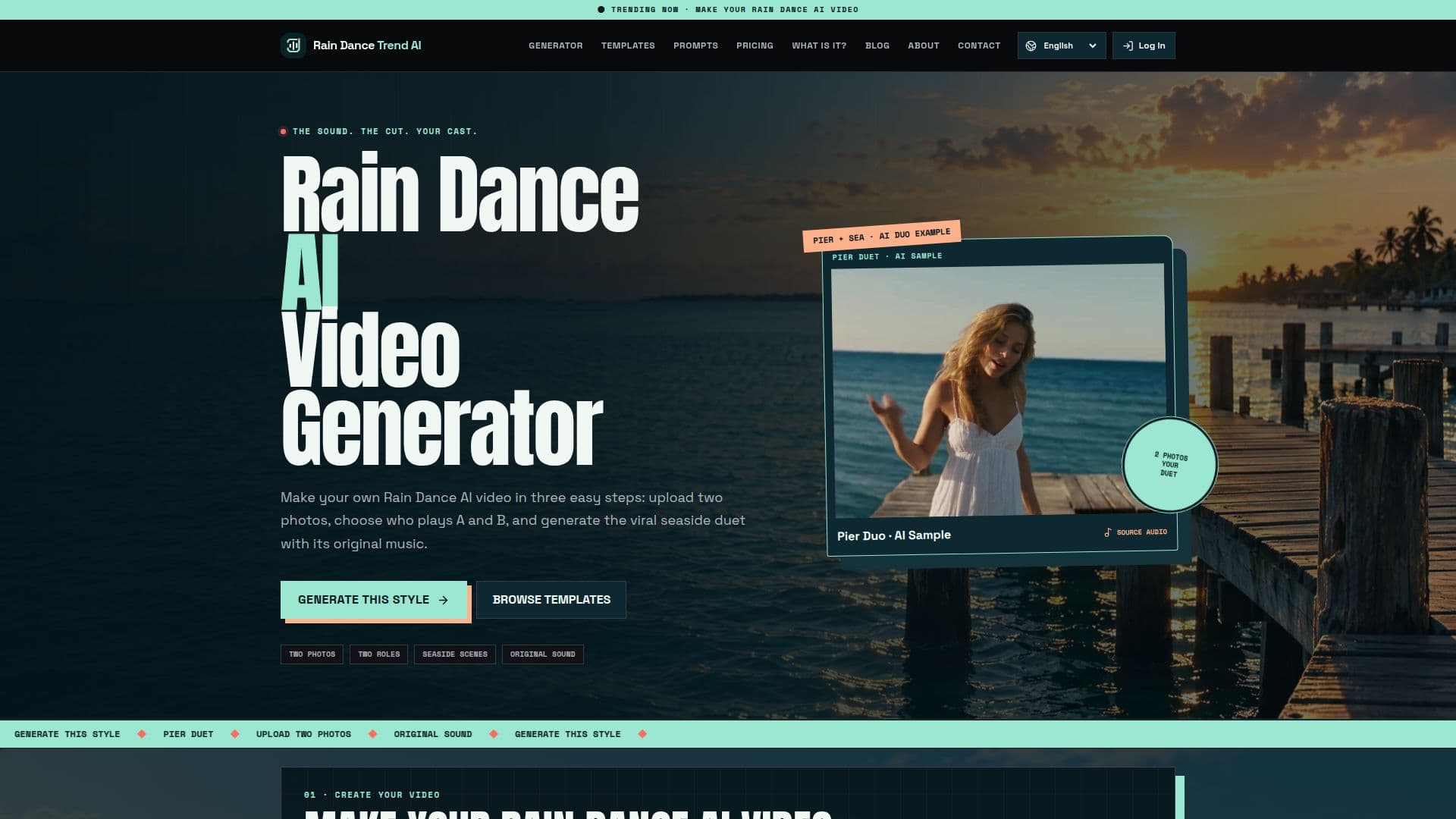Open the Prompts nav item
Viewport: 1456px width, 819px height.
(695, 45)
